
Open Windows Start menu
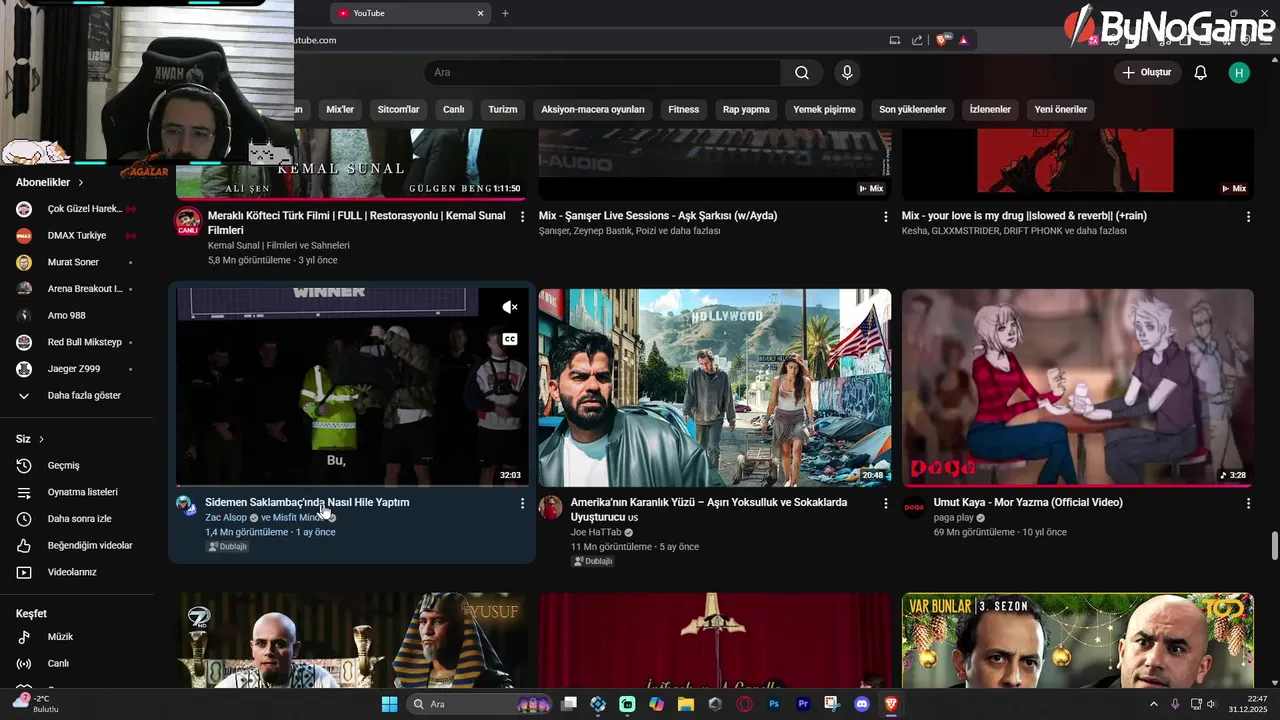pyautogui.click(x=389, y=704)
